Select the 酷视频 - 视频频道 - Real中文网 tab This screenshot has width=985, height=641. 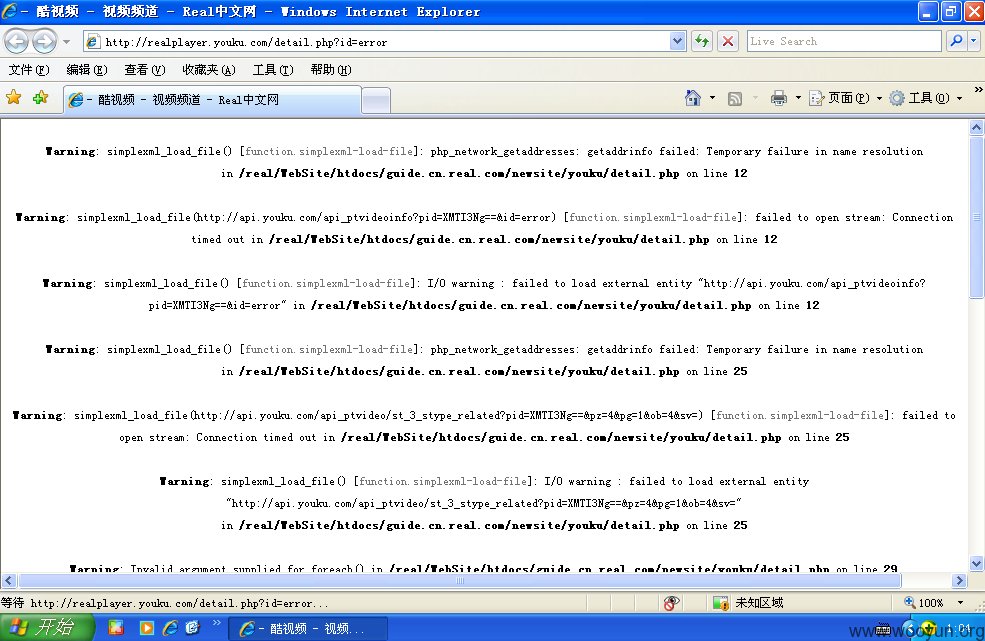click(x=212, y=100)
